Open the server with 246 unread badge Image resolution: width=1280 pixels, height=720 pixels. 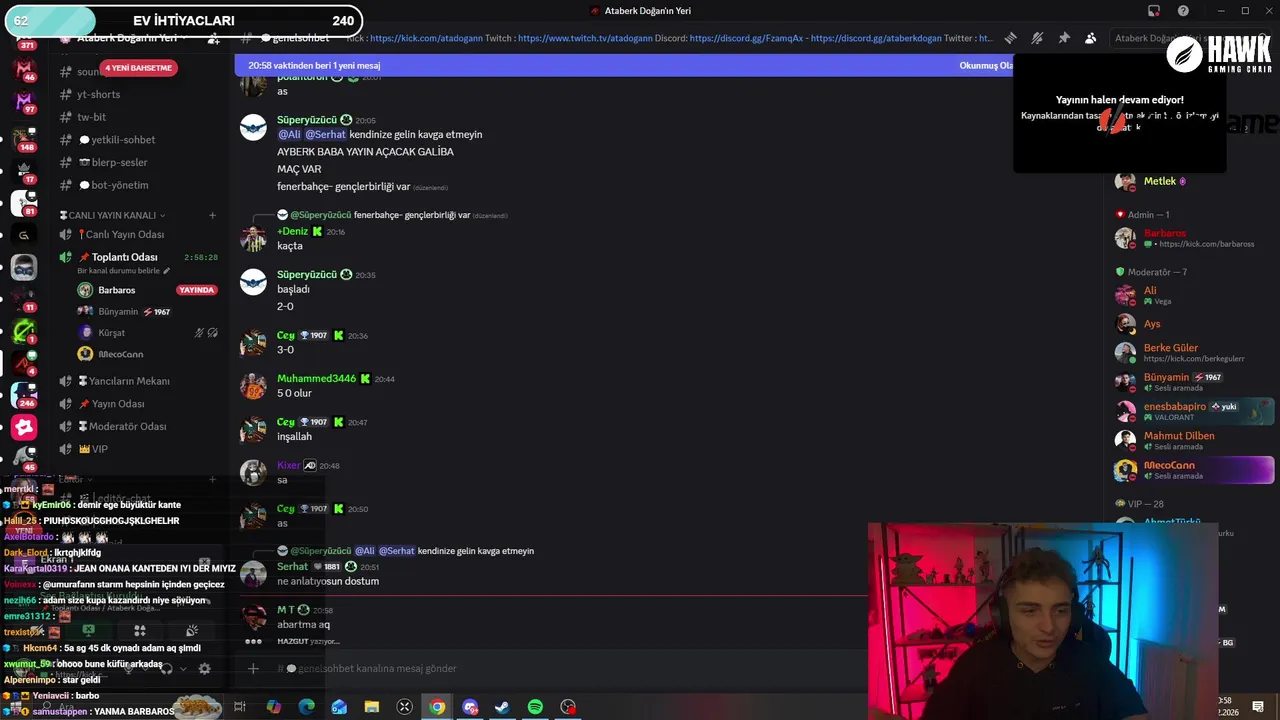click(24, 395)
